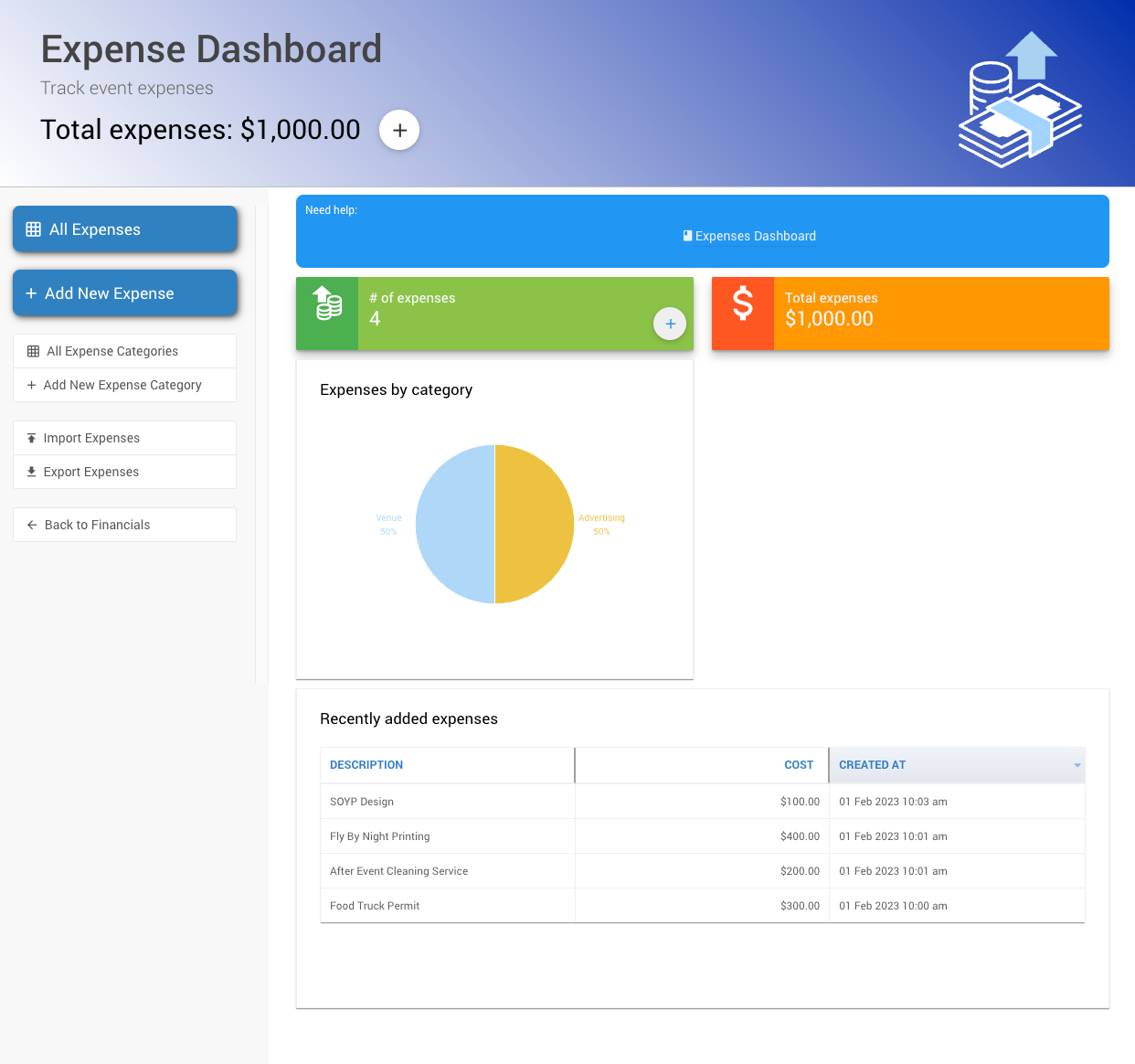Open All Expense Categories menu item
The image size is (1135, 1064).
[112, 351]
